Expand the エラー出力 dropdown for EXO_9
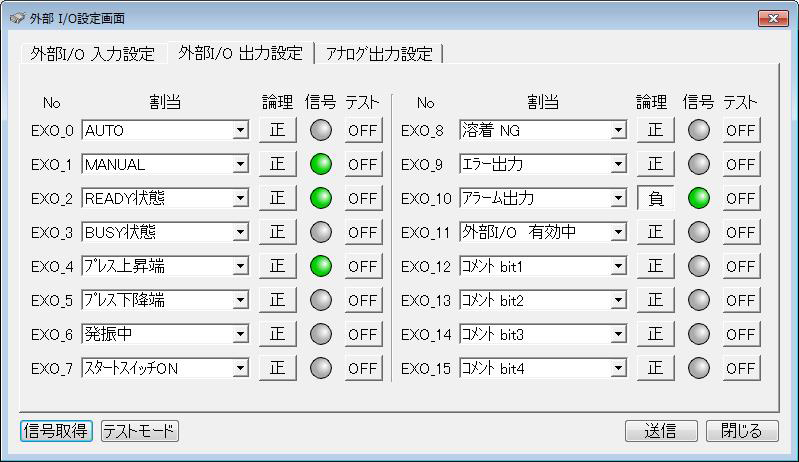This screenshot has height=462, width=799. (618, 165)
